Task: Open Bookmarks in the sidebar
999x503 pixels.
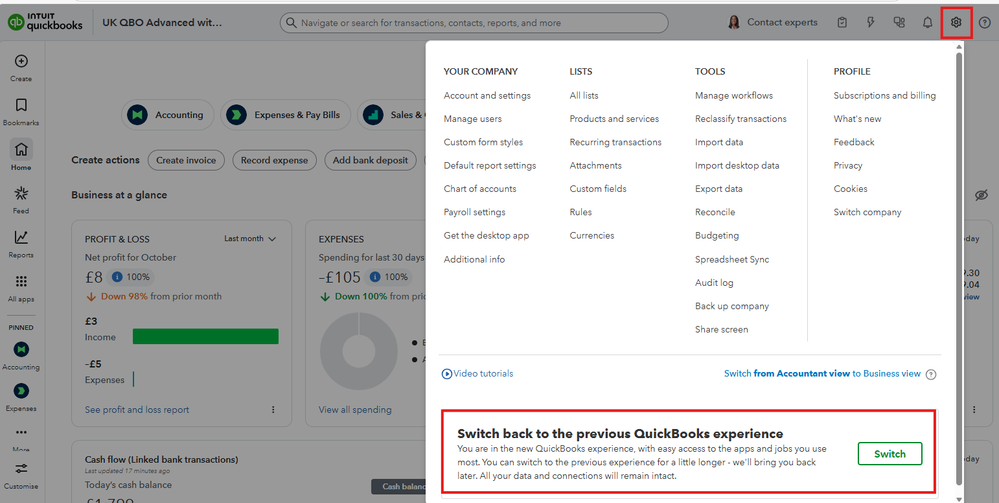Action: 21,112
